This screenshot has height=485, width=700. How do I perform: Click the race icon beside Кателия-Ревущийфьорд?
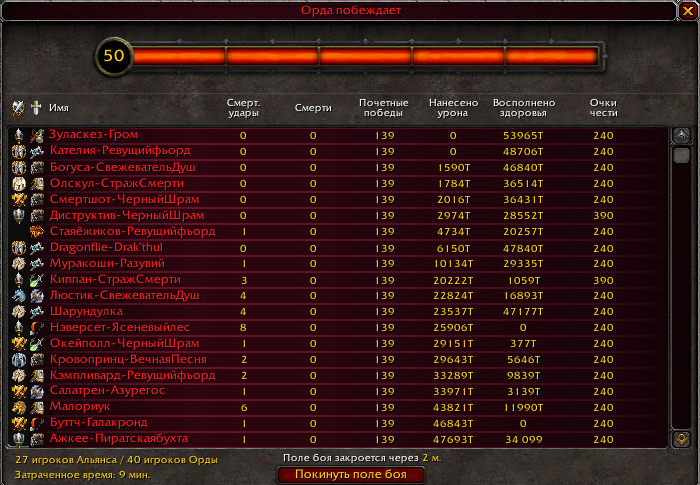point(18,151)
